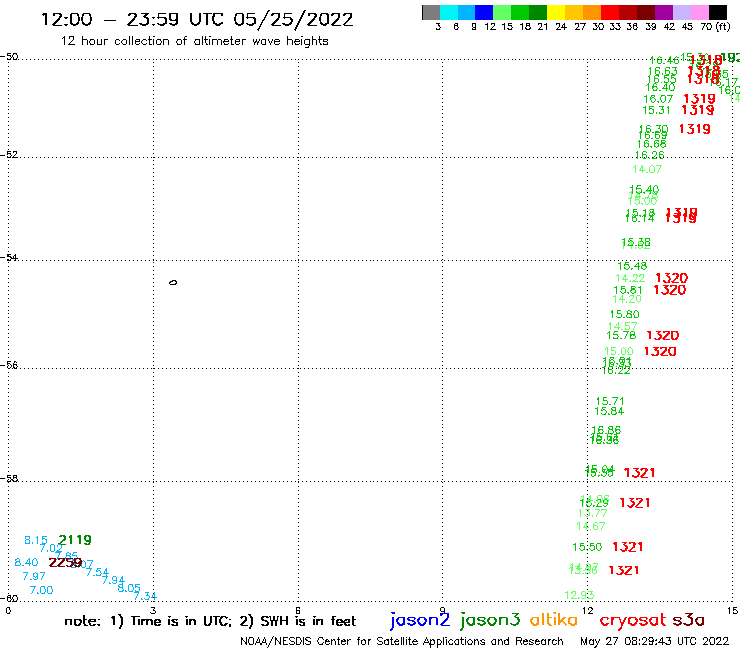Click the wave height value '16.63'
The image size is (740, 650).
663,71
